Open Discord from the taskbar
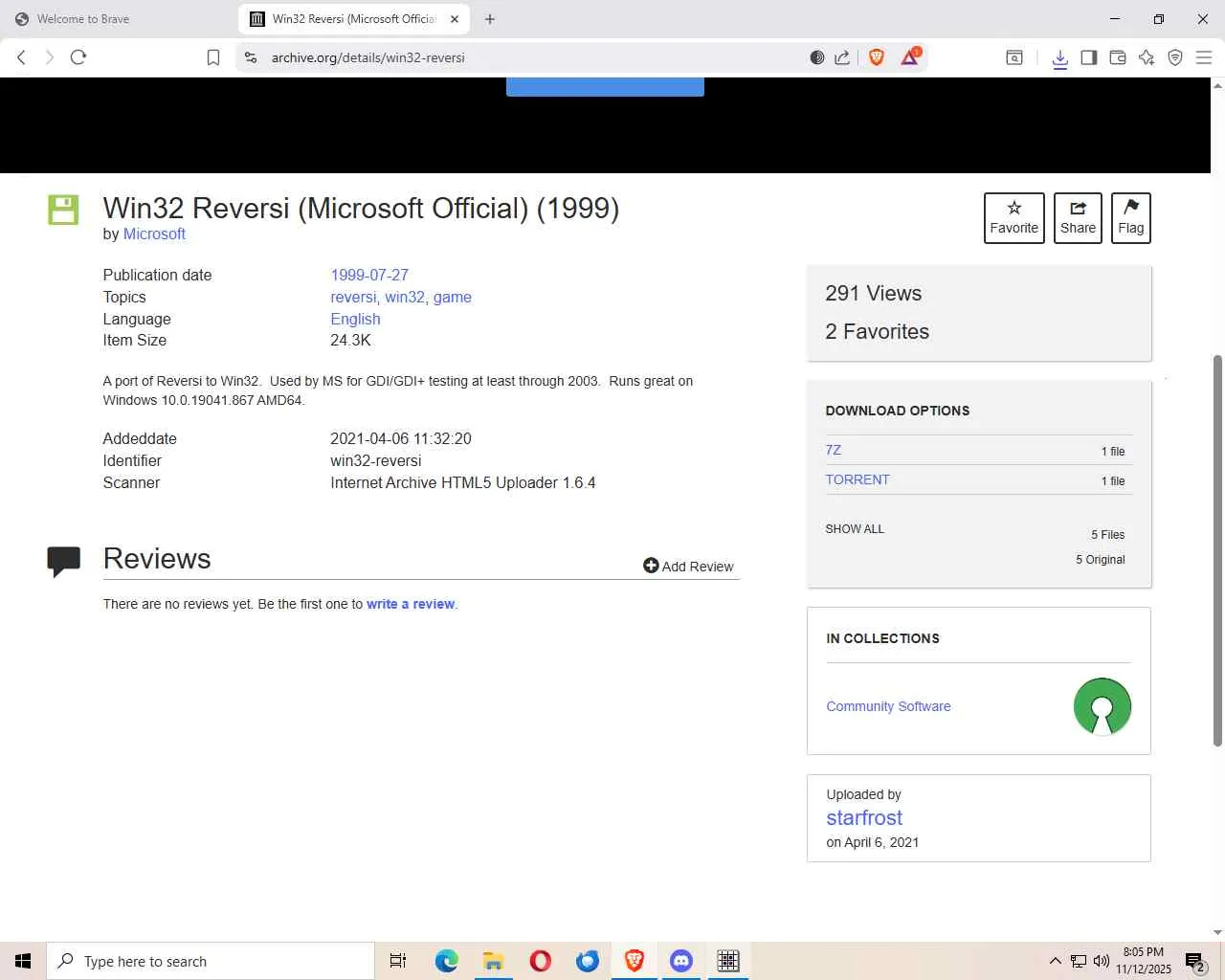The width and height of the screenshot is (1225, 980). [x=681, y=961]
